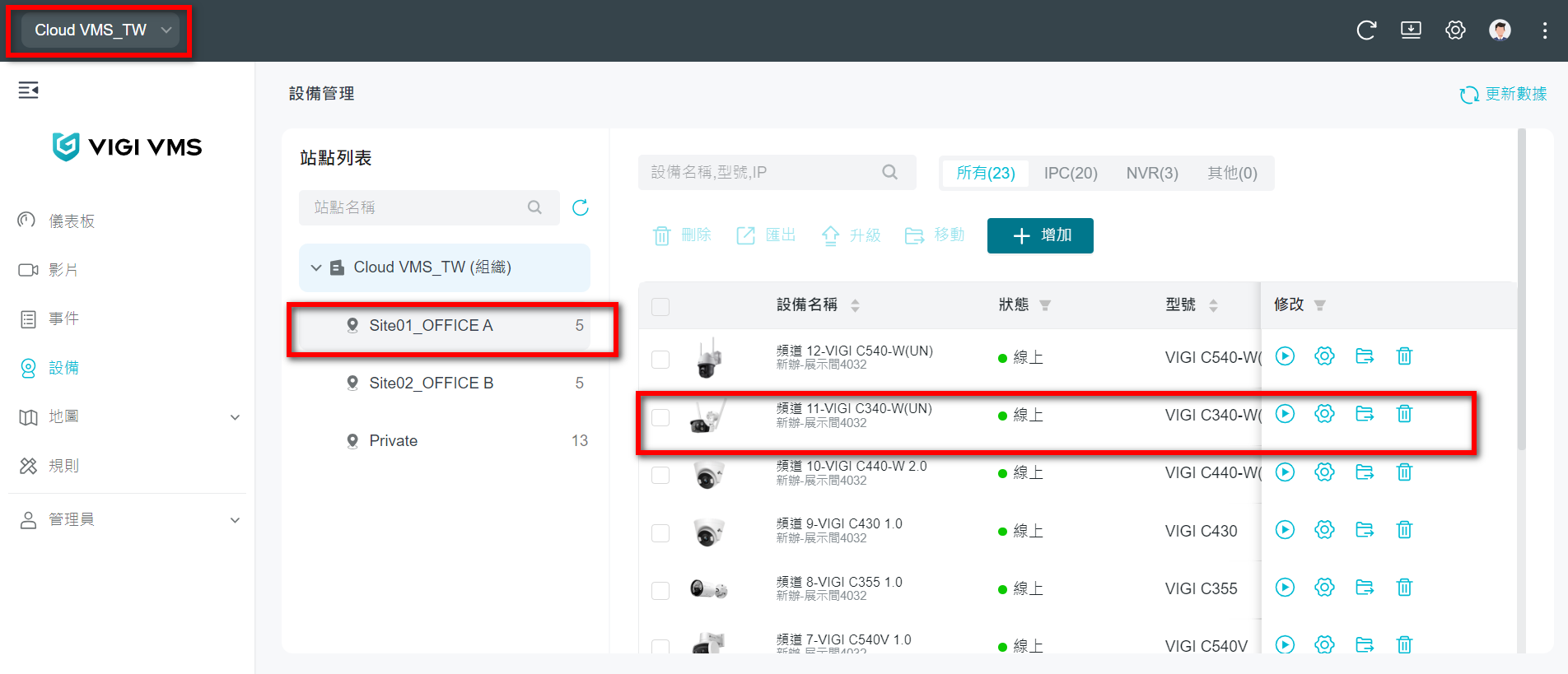Image resolution: width=1568 pixels, height=674 pixels.
Task: Open settings for VIGI C540-W row
Action: click(x=1324, y=356)
